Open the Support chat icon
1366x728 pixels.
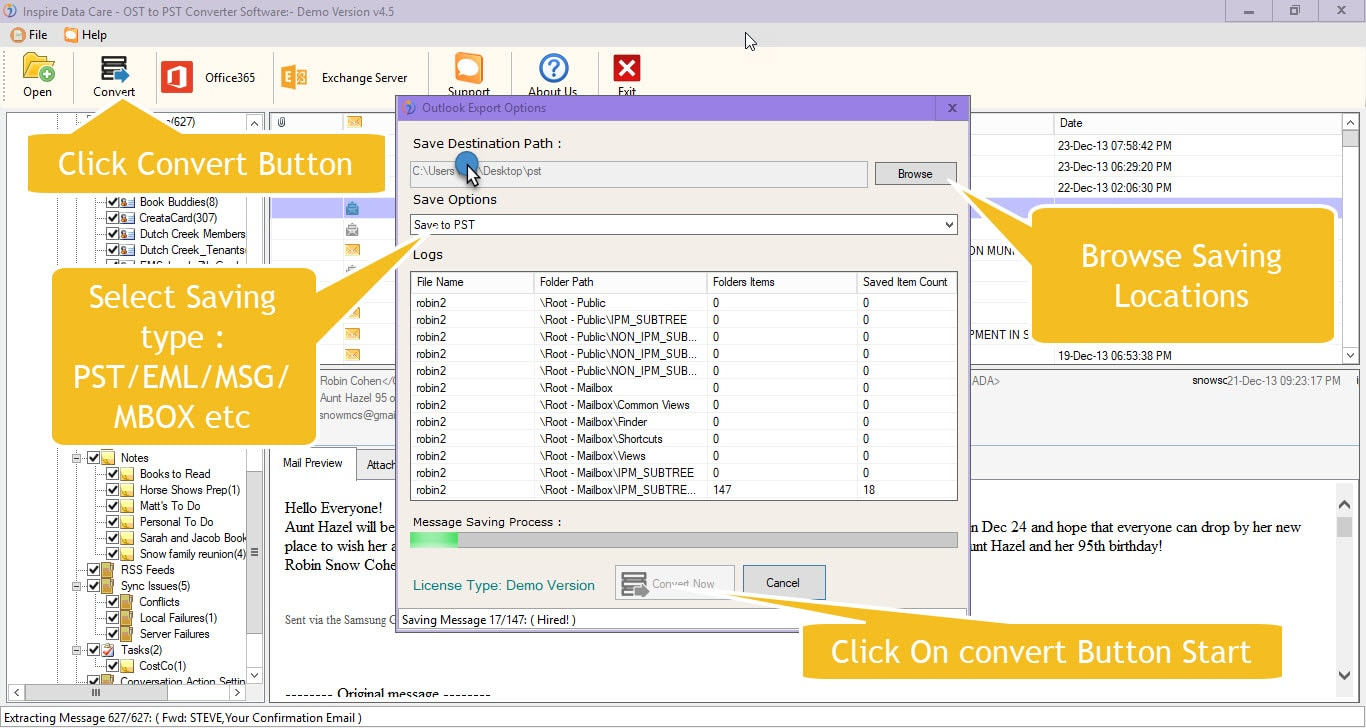click(x=469, y=68)
